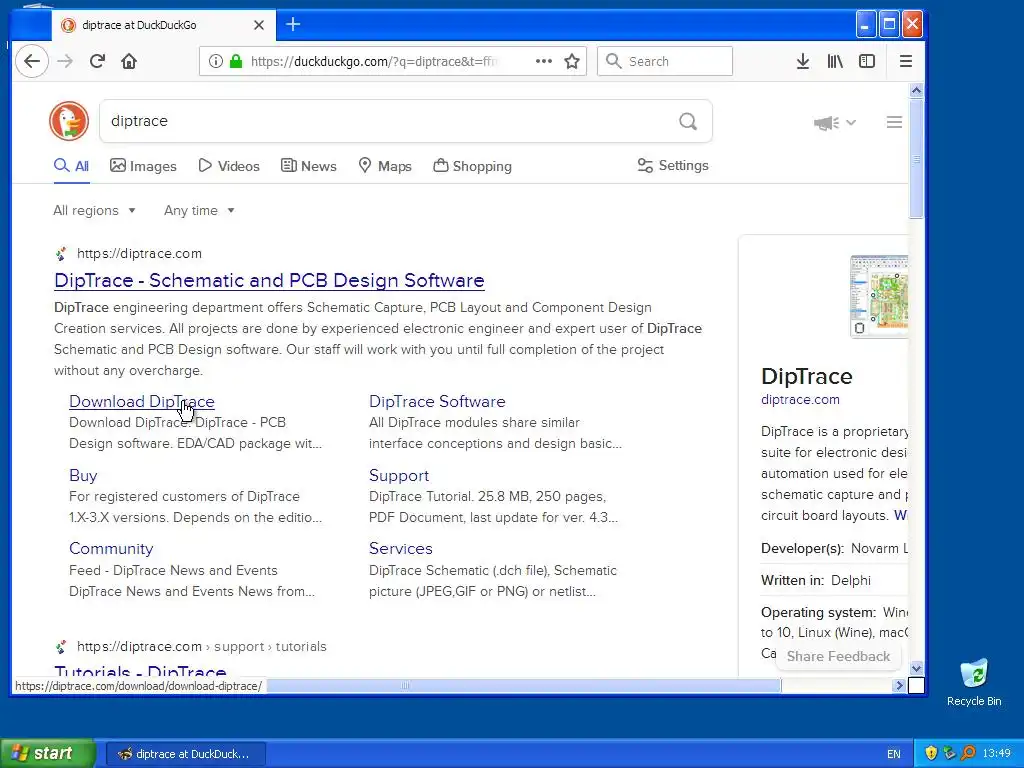Click the security shield tray icon
Image resolution: width=1024 pixels, height=768 pixels.
[x=931, y=753]
